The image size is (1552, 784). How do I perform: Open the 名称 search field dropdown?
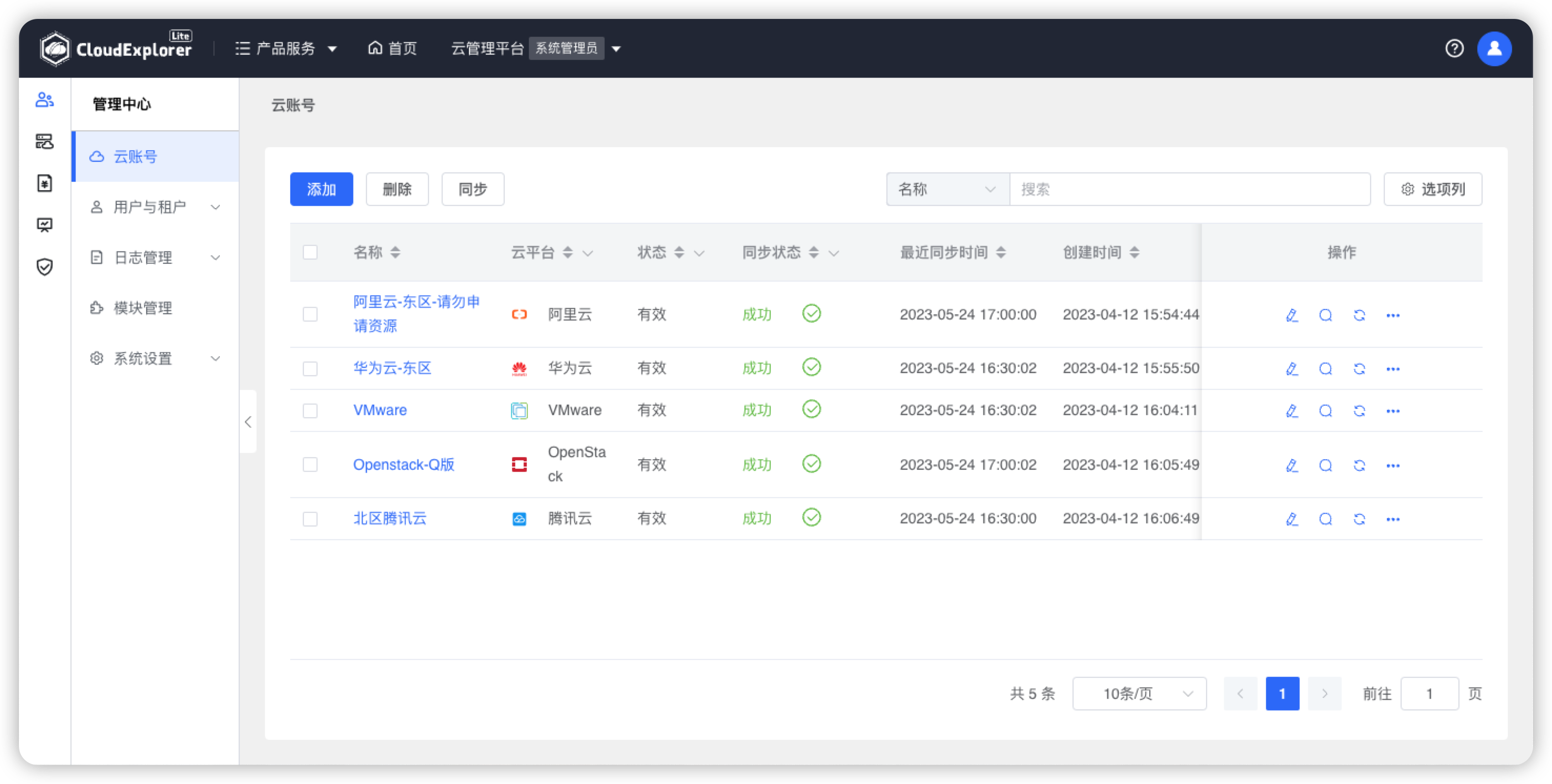point(947,189)
